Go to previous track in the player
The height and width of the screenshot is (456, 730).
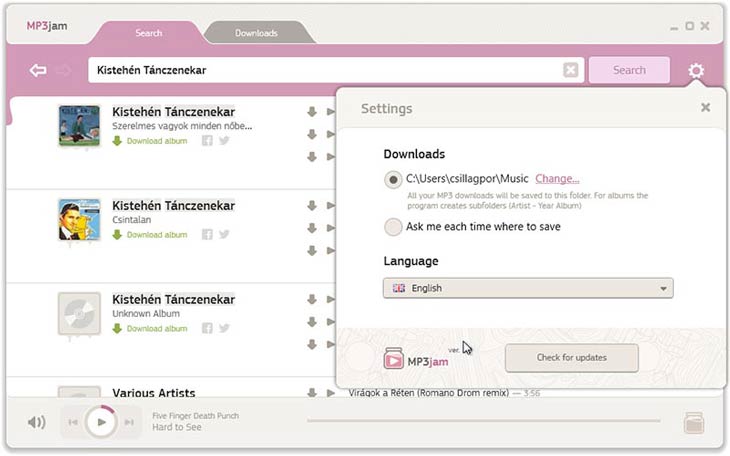click(x=73, y=423)
